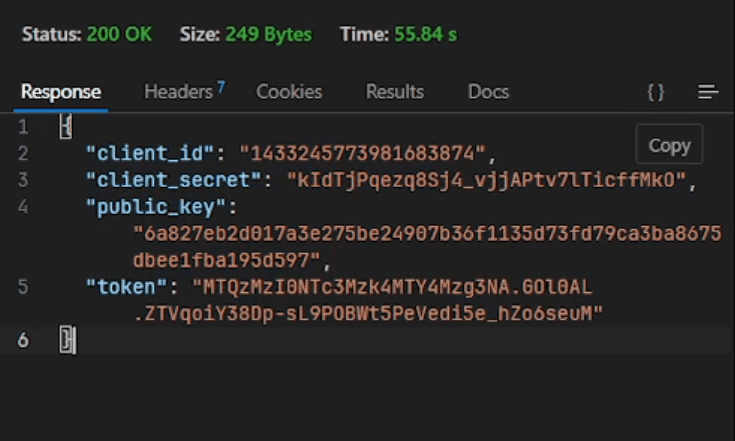Click line number 2 in gutter

pos(22,154)
